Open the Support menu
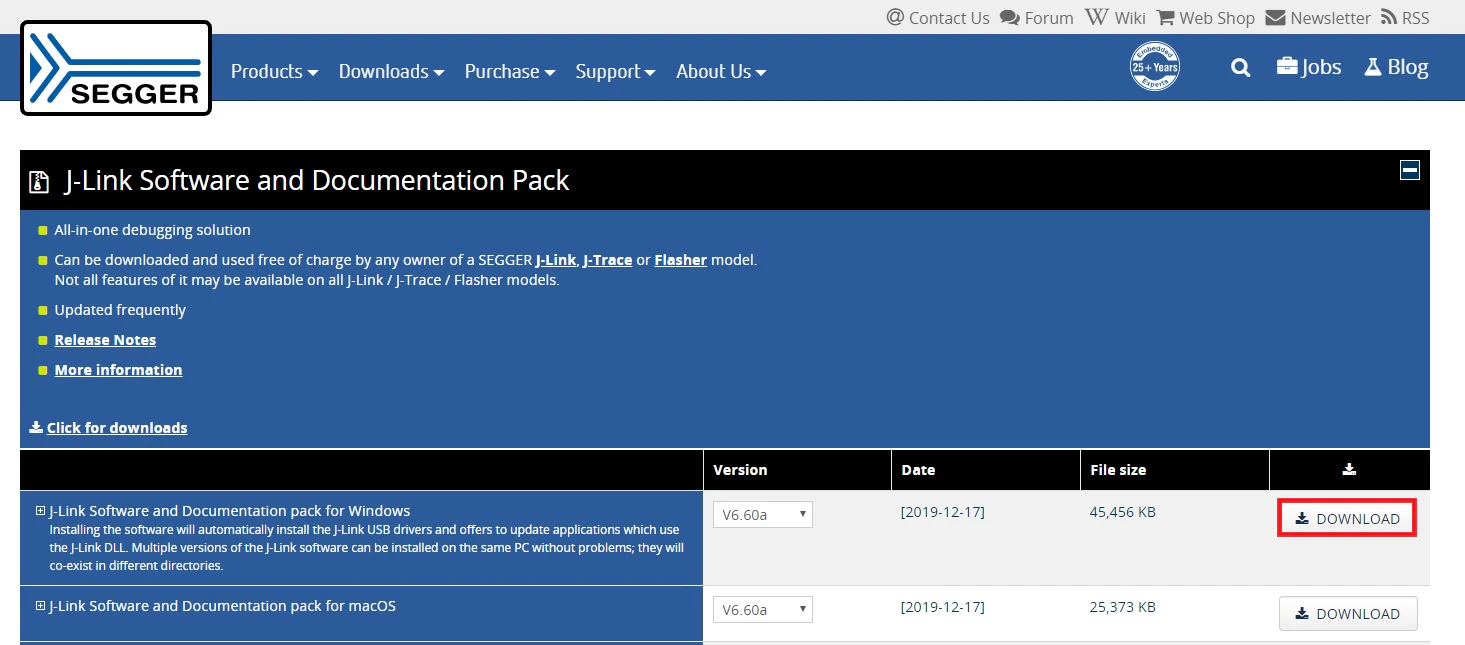Screen dimensions: 1465x645 coord(616,71)
